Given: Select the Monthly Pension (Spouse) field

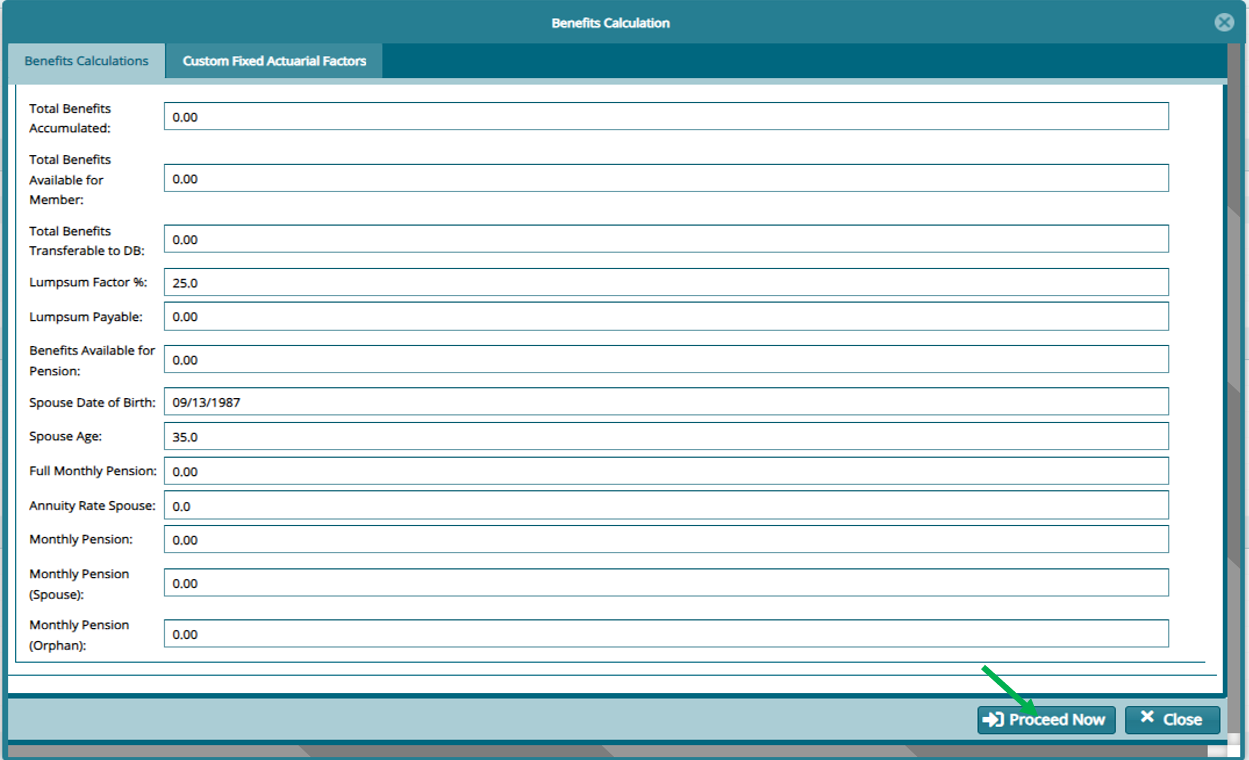Looking at the screenshot, I should tap(666, 583).
